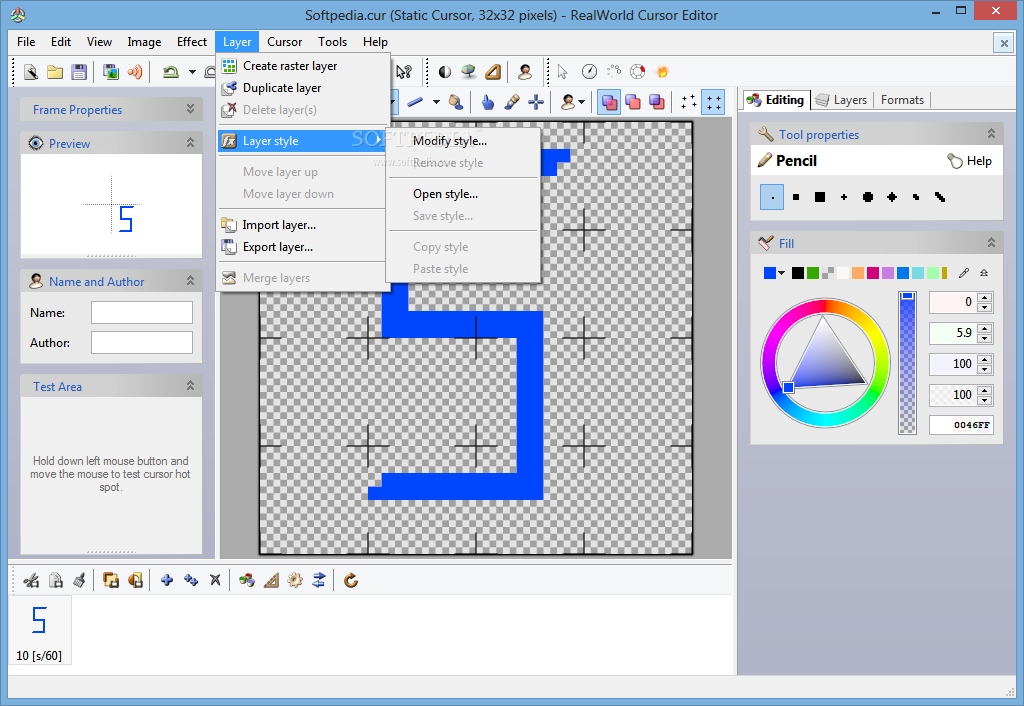Click the blue opposite arrows reverse frames icon
Screen dimensions: 1024x706
319,580
